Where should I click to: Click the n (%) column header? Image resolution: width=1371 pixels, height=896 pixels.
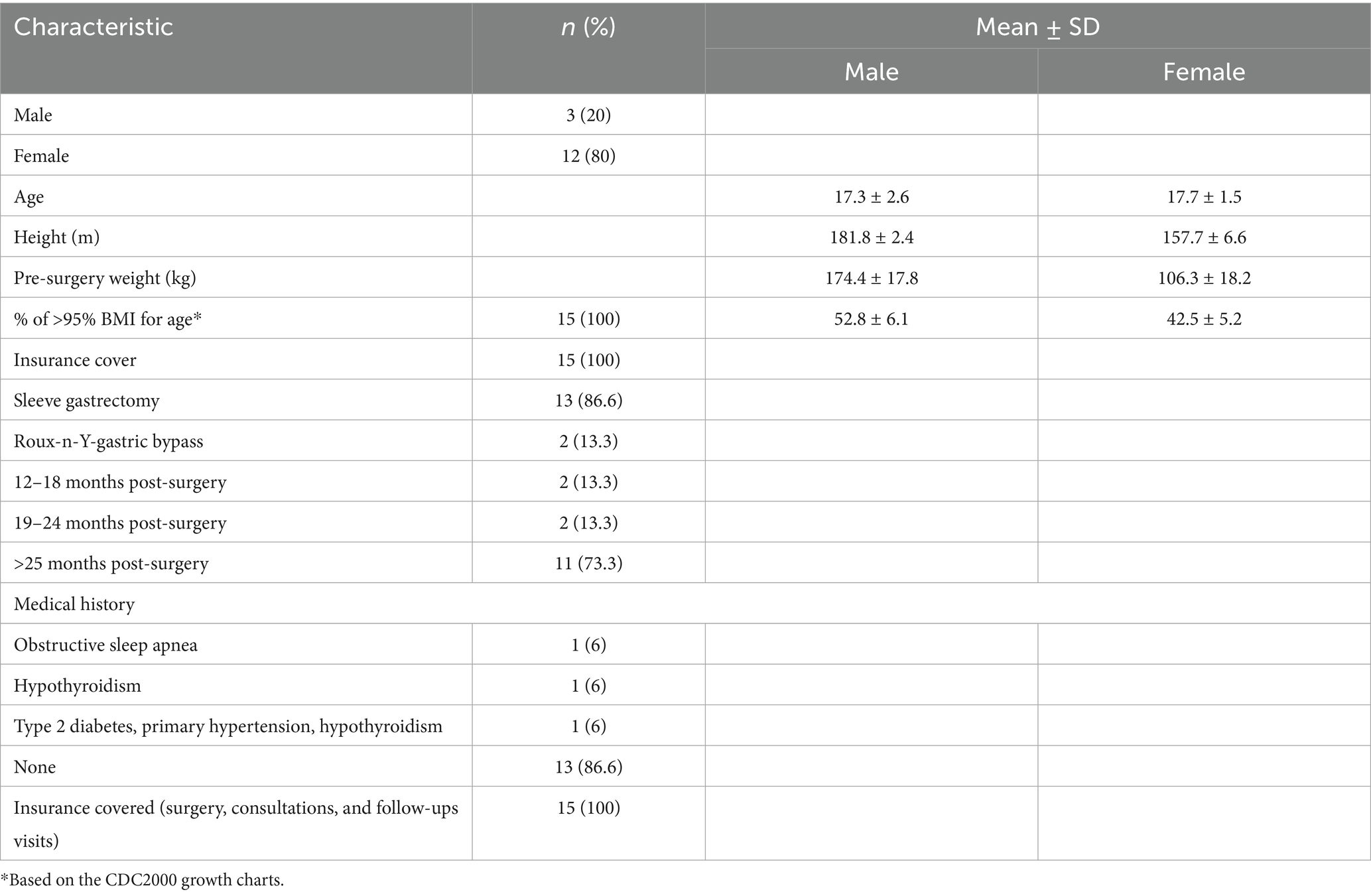(x=588, y=27)
